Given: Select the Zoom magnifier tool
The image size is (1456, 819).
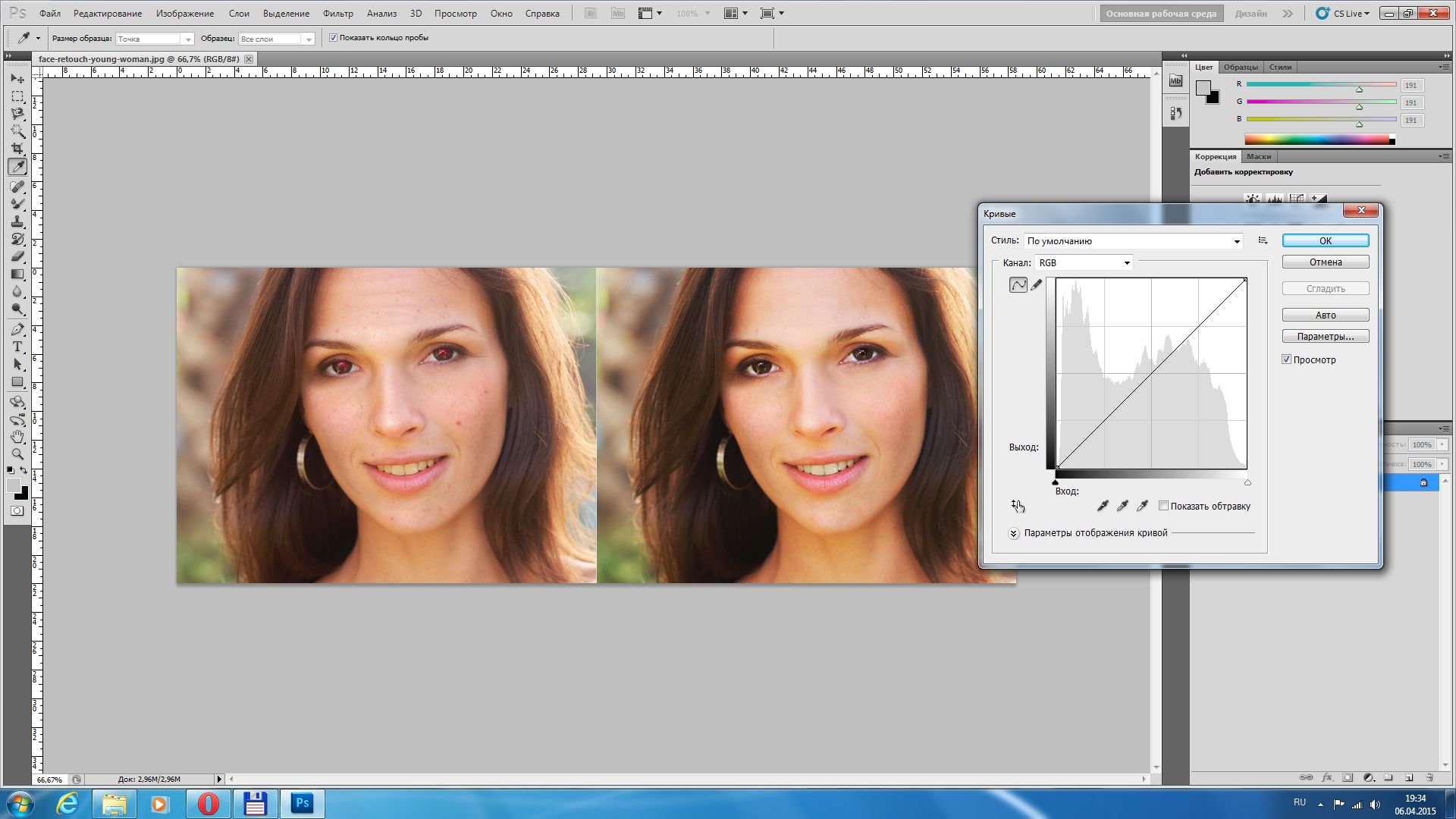Looking at the screenshot, I should pos(17,455).
